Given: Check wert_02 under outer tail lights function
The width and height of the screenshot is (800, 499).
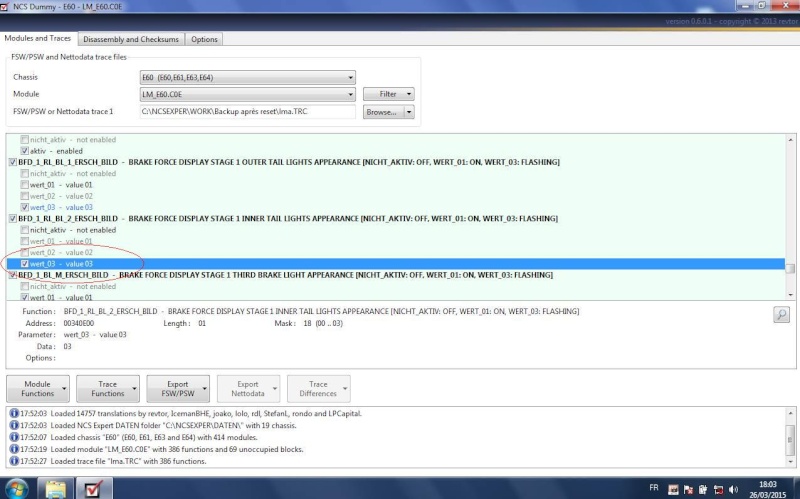Looking at the screenshot, I should tap(24, 196).
